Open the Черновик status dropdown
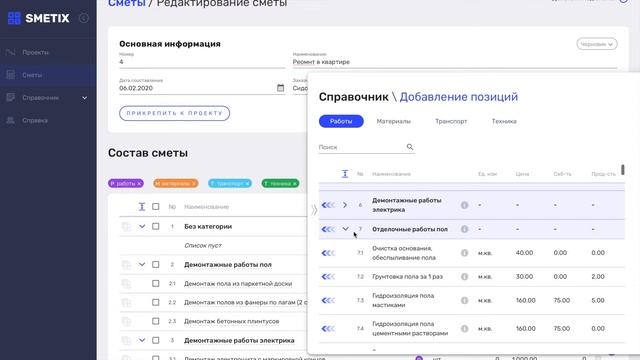The width and height of the screenshot is (640, 360). point(597,44)
